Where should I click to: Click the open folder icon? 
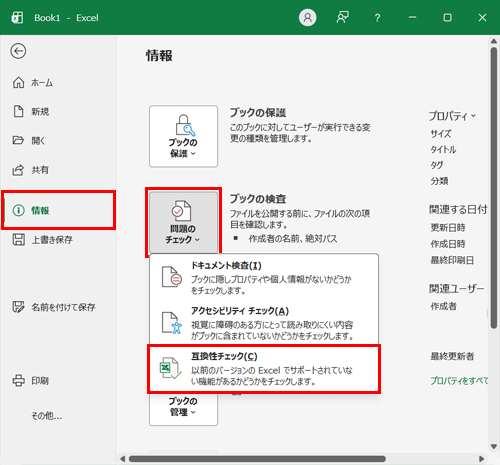18,140
